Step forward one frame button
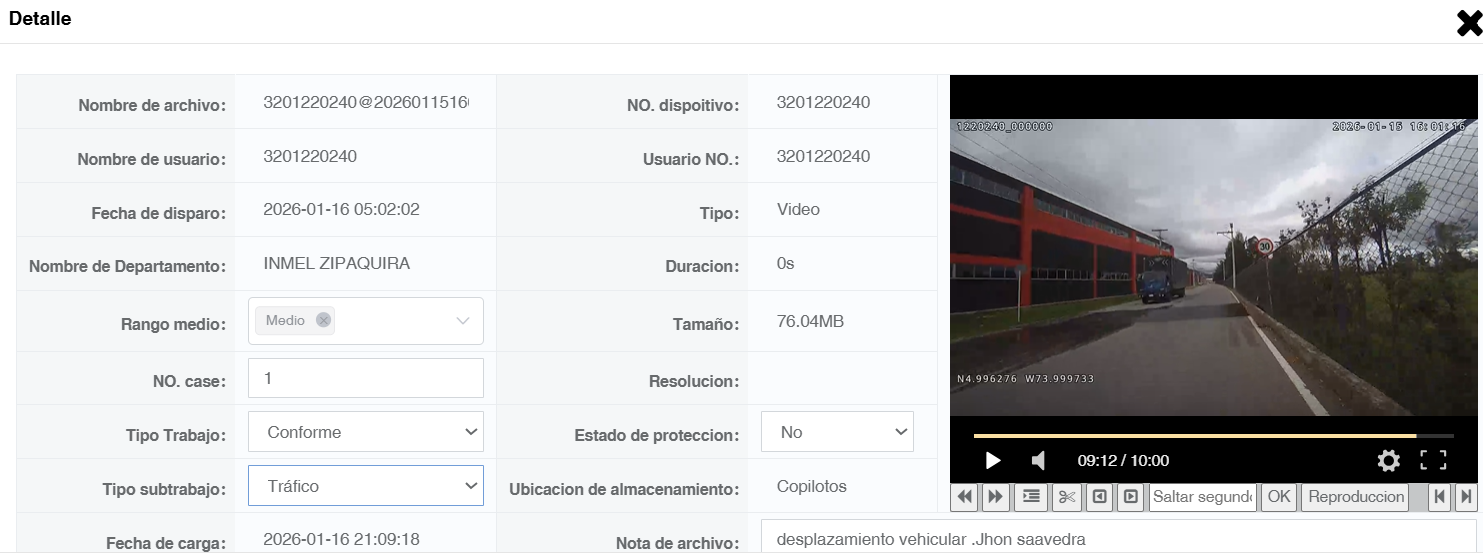1483x559 pixels. click(x=1131, y=496)
